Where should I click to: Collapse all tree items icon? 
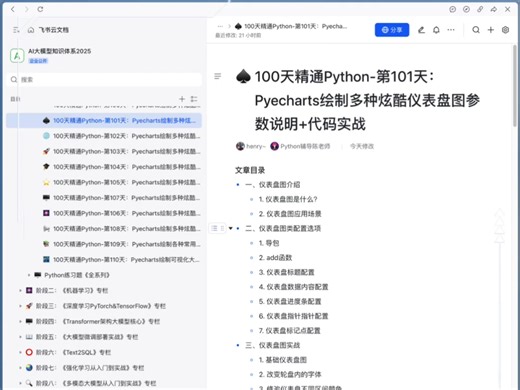(x=194, y=99)
